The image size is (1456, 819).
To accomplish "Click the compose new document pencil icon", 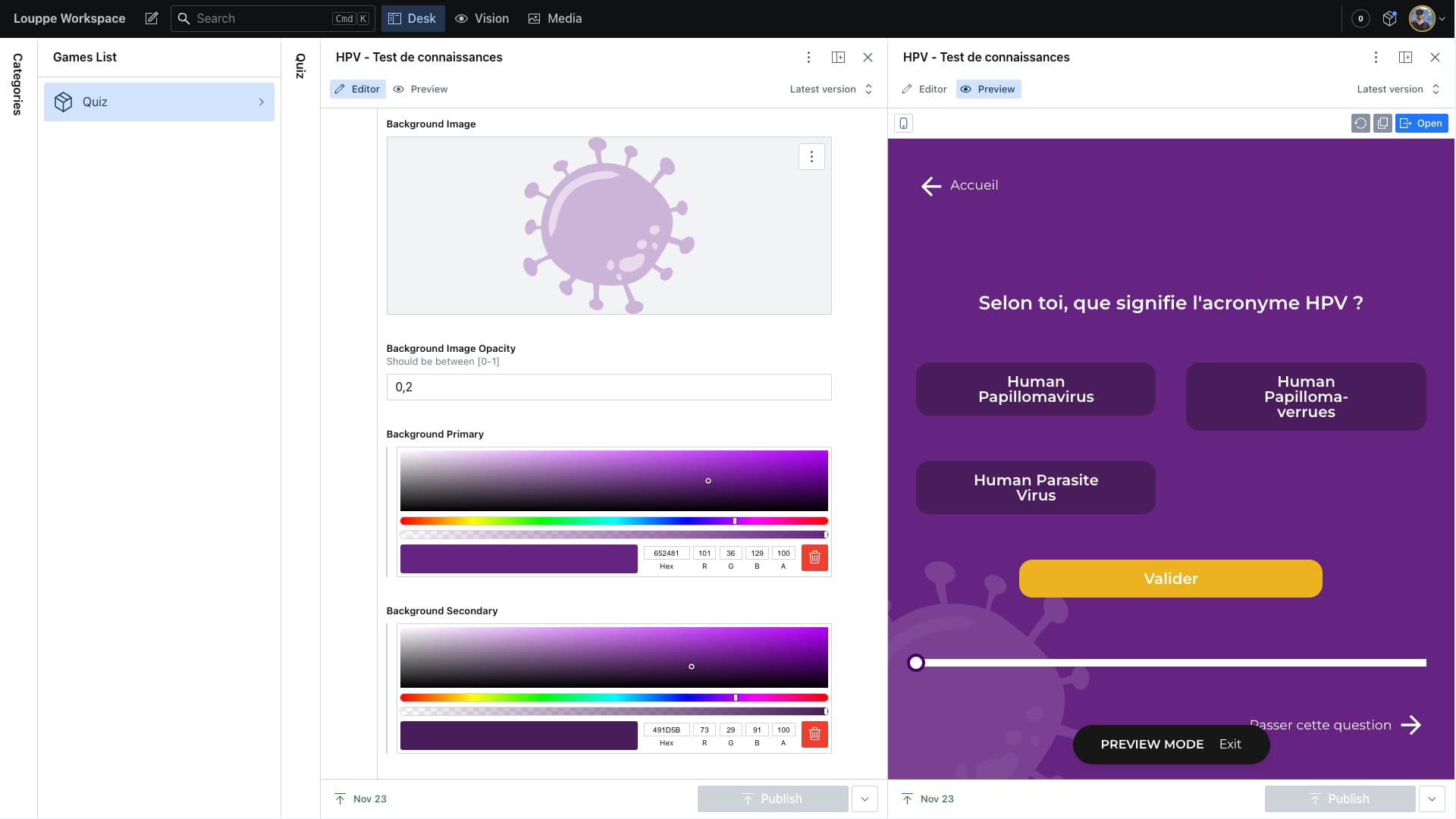I will tap(152, 18).
